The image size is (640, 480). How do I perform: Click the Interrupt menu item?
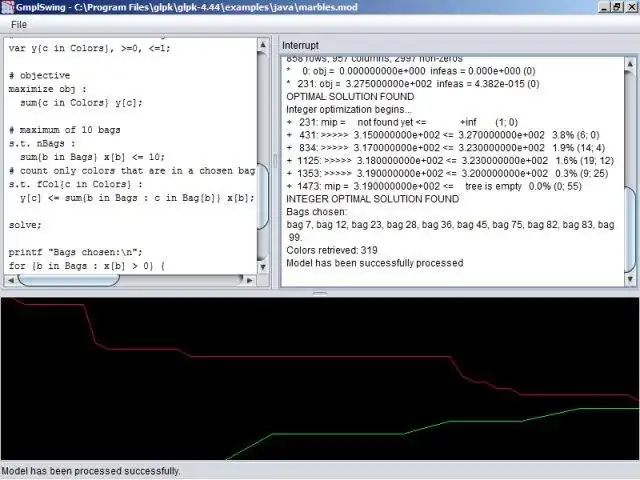coord(300,46)
